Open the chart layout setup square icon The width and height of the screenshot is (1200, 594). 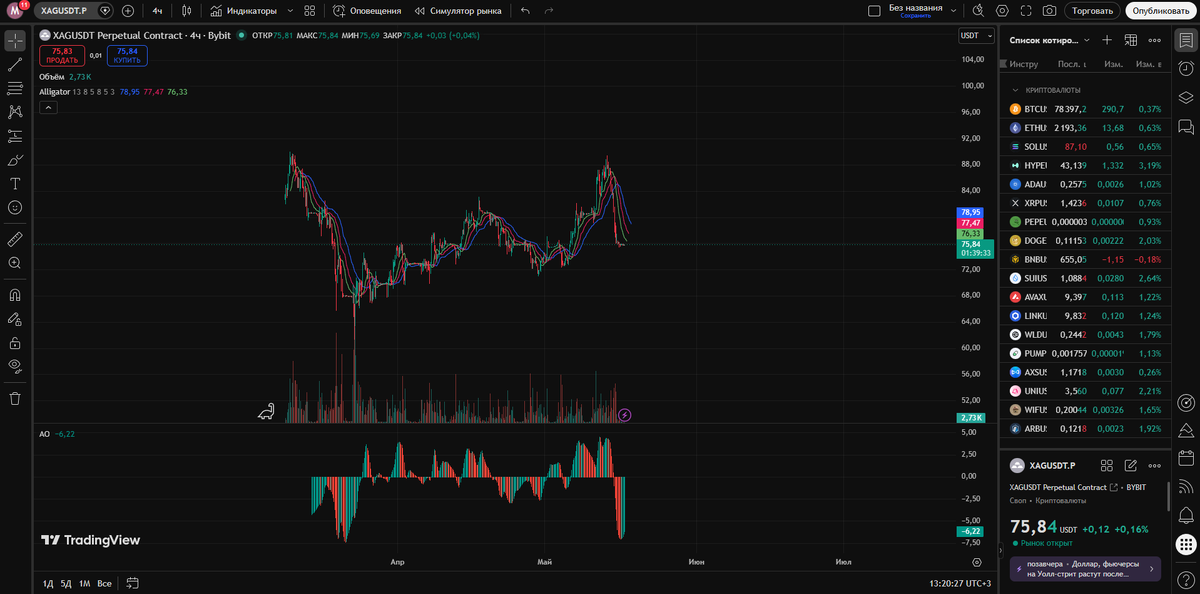point(875,11)
